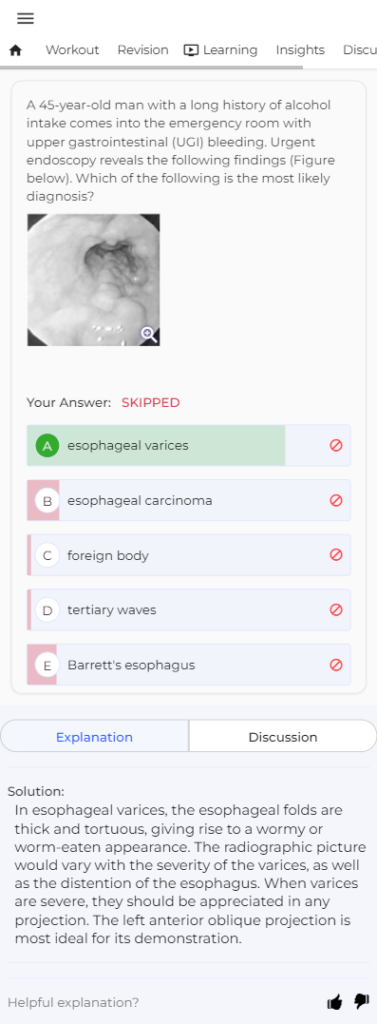Open the endoscopy image thumbnail

click(93, 280)
